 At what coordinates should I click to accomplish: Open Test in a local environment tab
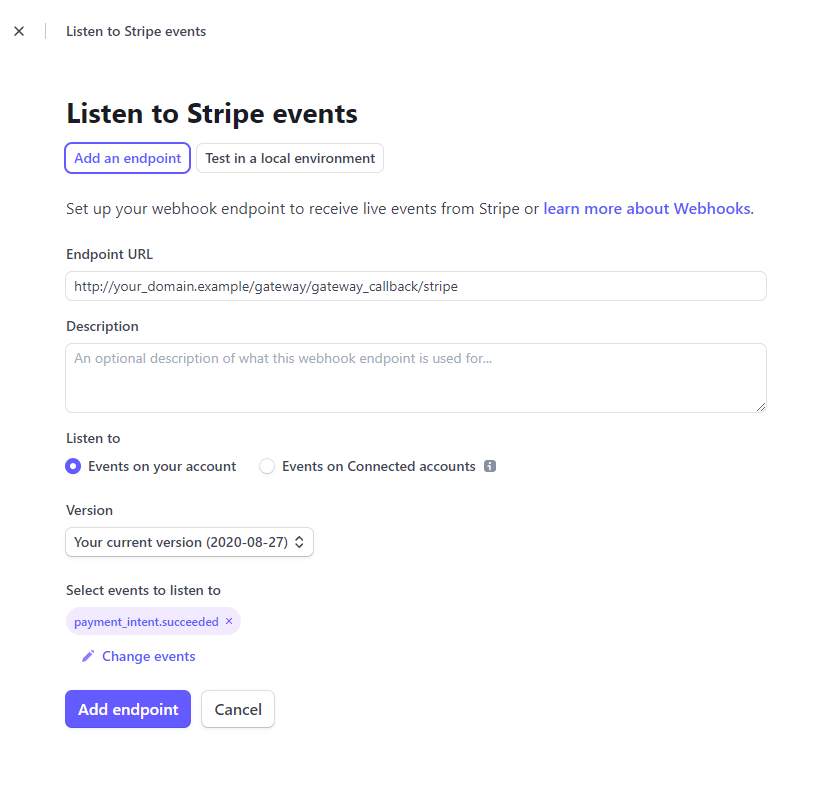pyautogui.click(x=290, y=158)
